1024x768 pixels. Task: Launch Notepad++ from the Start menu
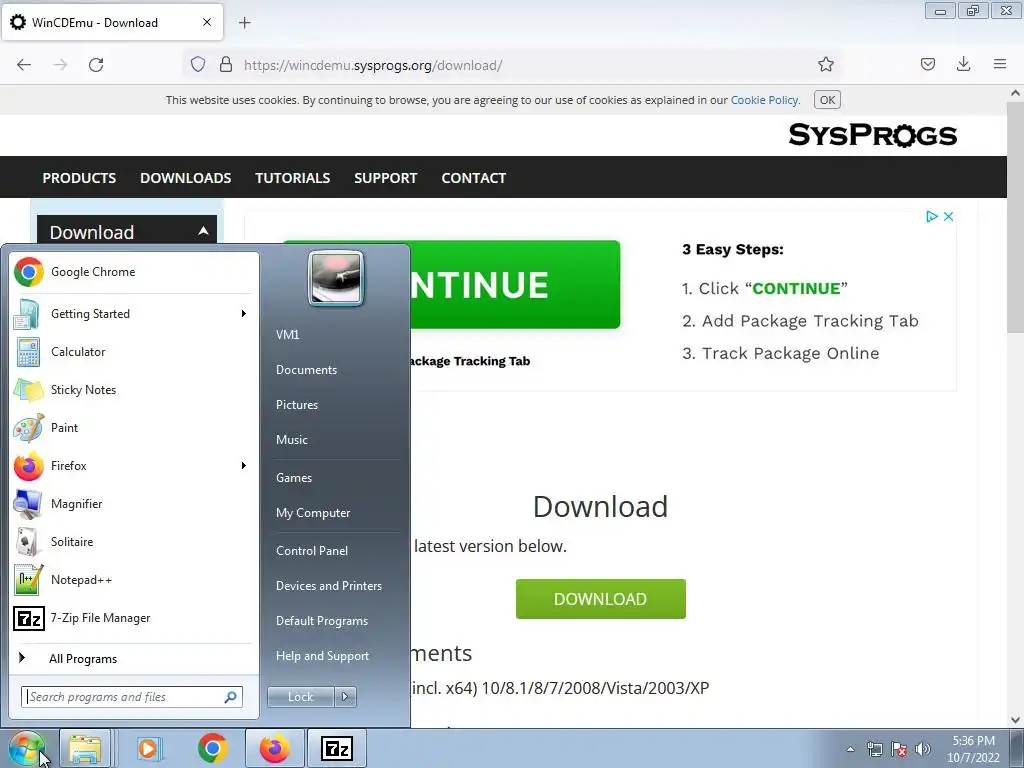pyautogui.click(x=134, y=579)
